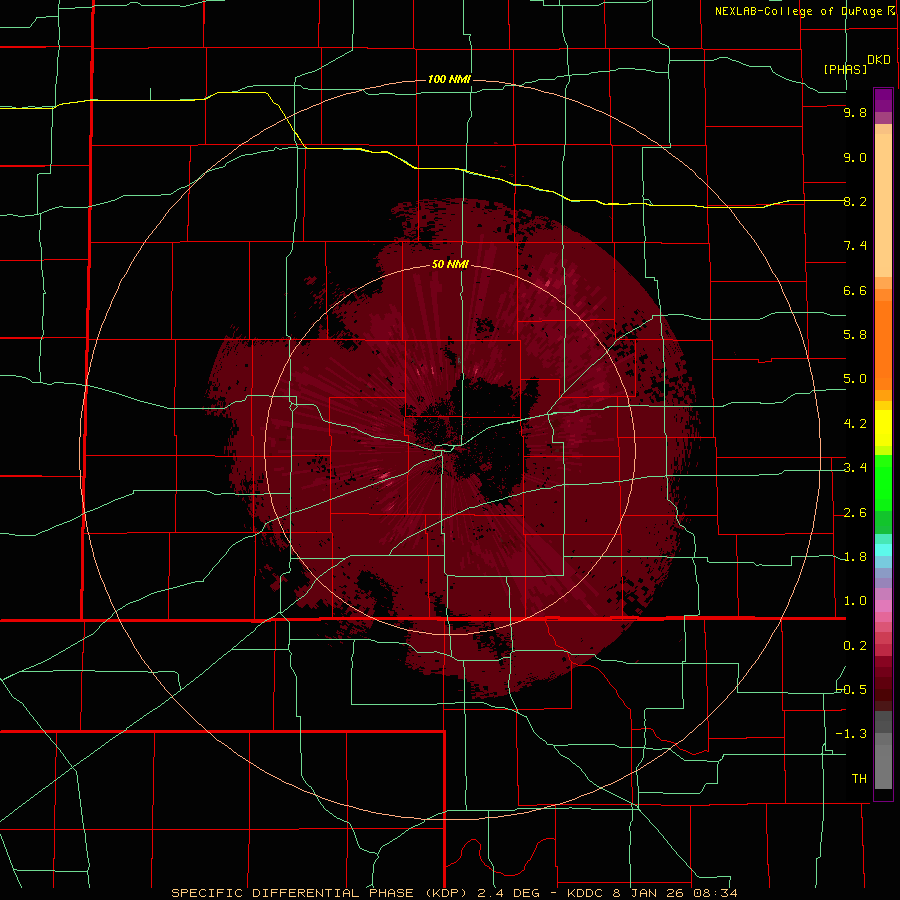The image size is (900, 900).
Task: Click the 4.2 value on the color scale
Action: pos(855,424)
